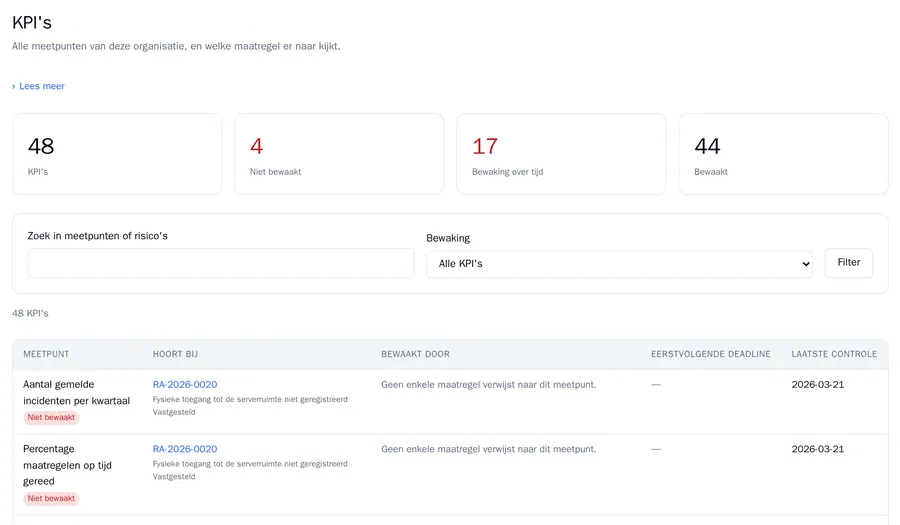Click 'Geen enkele maatregel' text in Percentage row
The image size is (900, 525).
tap(488, 449)
